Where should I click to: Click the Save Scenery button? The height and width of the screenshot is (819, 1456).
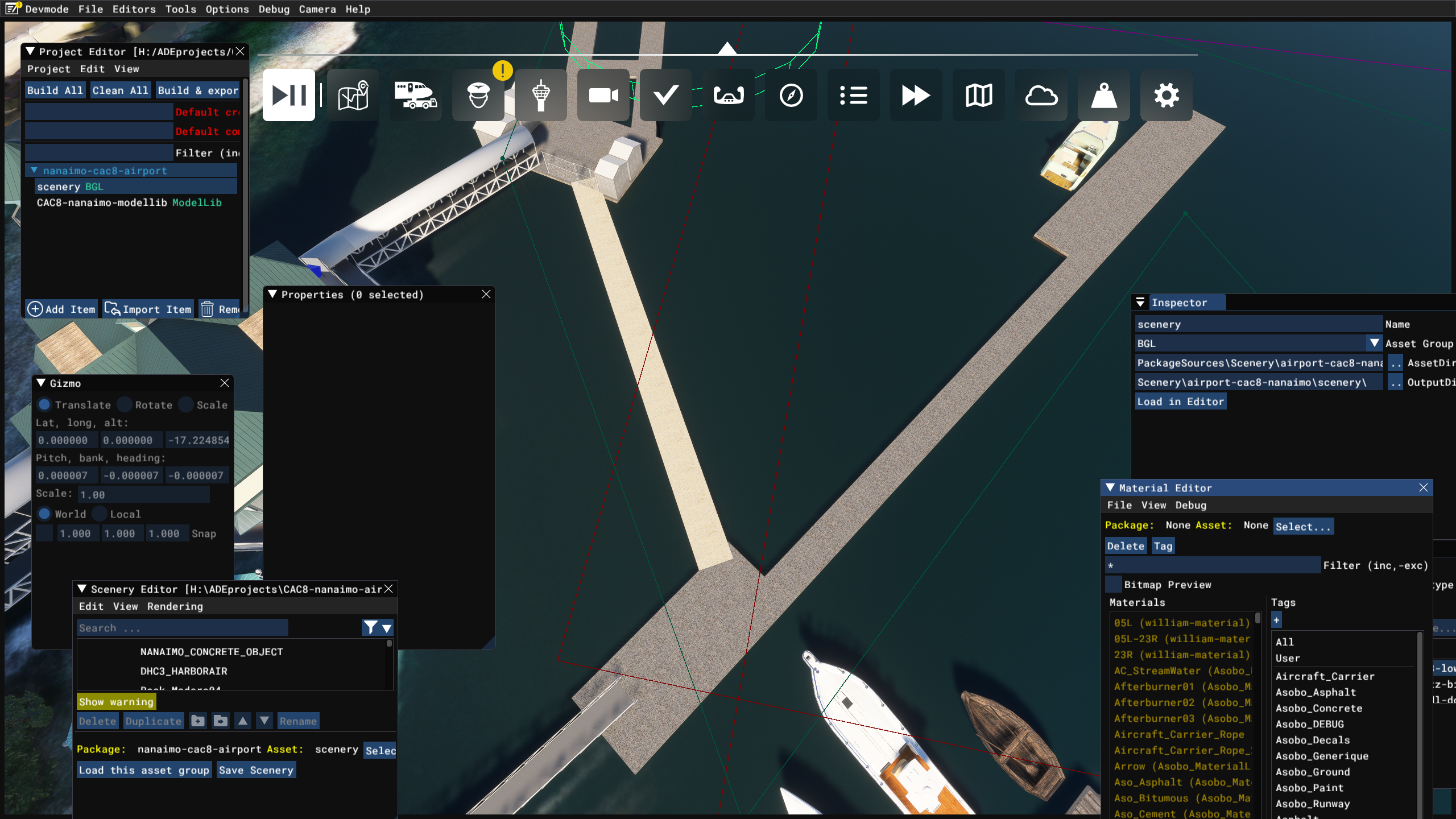pos(256,770)
